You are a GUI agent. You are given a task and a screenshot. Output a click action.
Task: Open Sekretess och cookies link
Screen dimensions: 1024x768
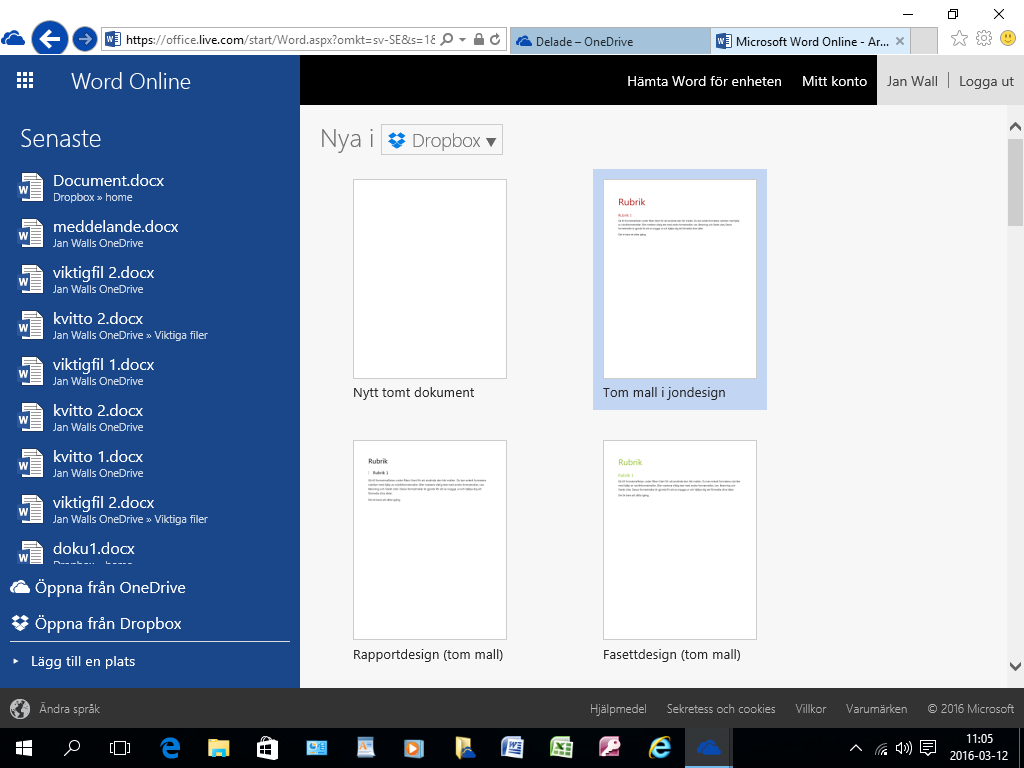[721, 709]
